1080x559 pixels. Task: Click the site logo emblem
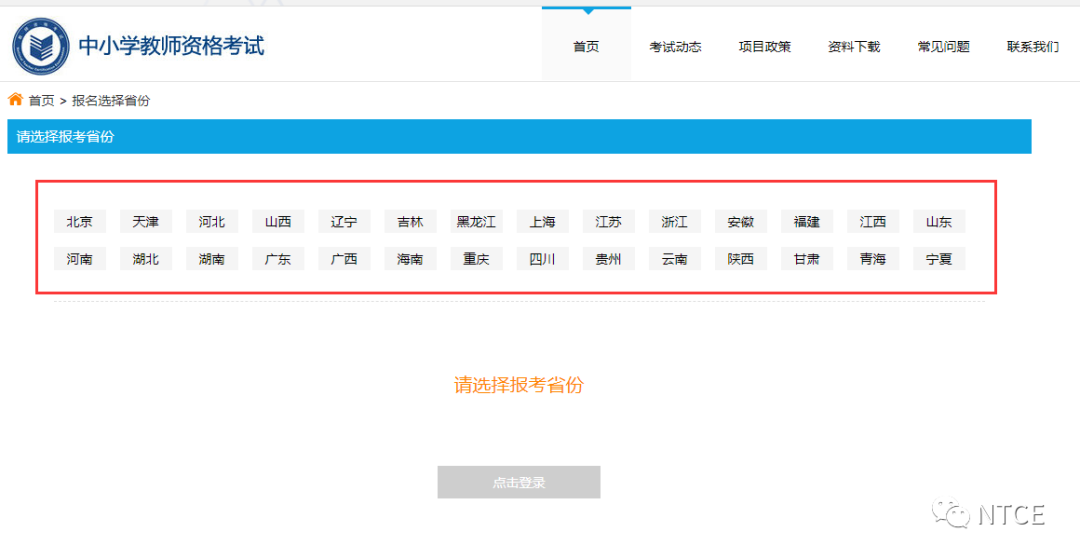tap(41, 46)
